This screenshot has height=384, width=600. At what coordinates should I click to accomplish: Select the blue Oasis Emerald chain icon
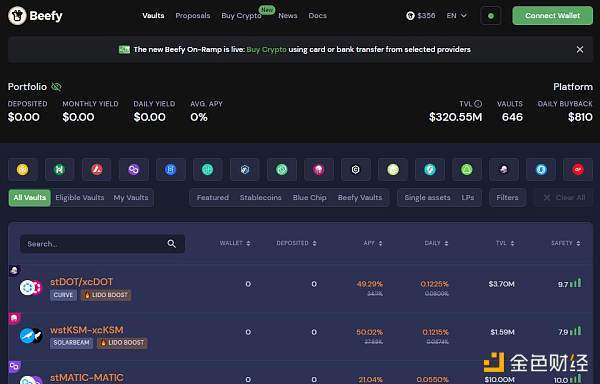pyautogui.click(x=541, y=169)
